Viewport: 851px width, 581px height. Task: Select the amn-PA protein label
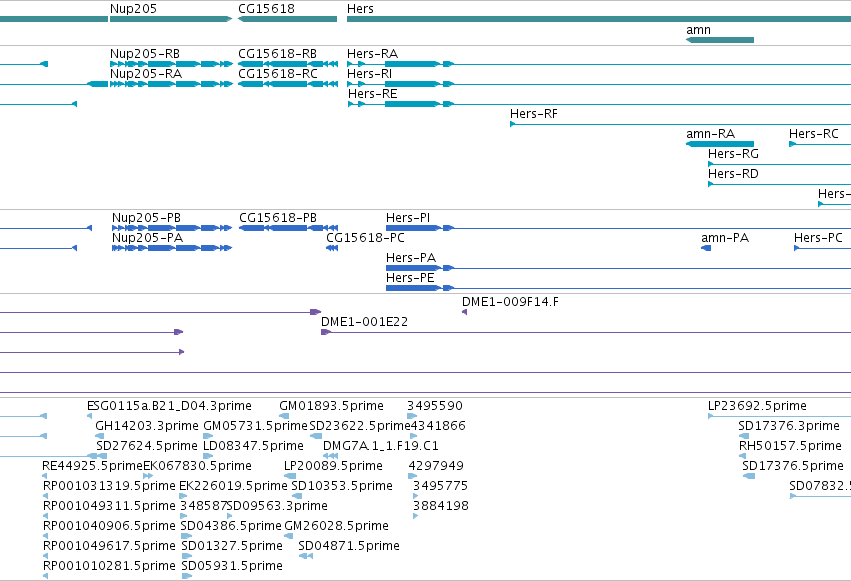725,238
